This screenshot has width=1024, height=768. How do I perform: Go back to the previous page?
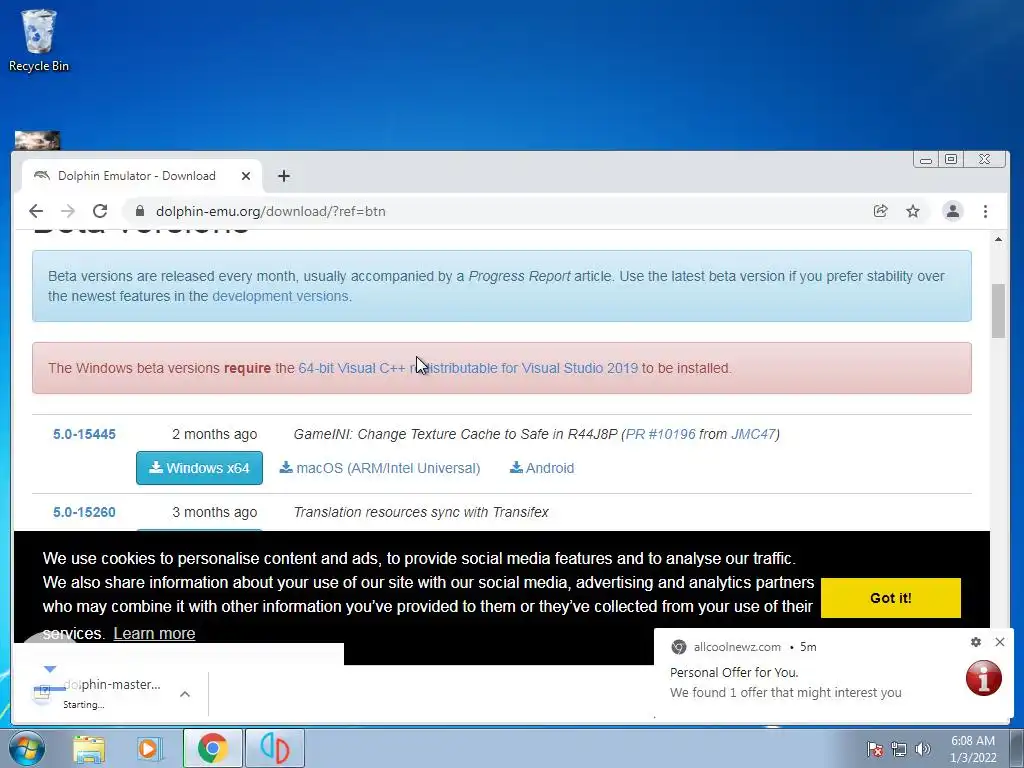pos(36,211)
